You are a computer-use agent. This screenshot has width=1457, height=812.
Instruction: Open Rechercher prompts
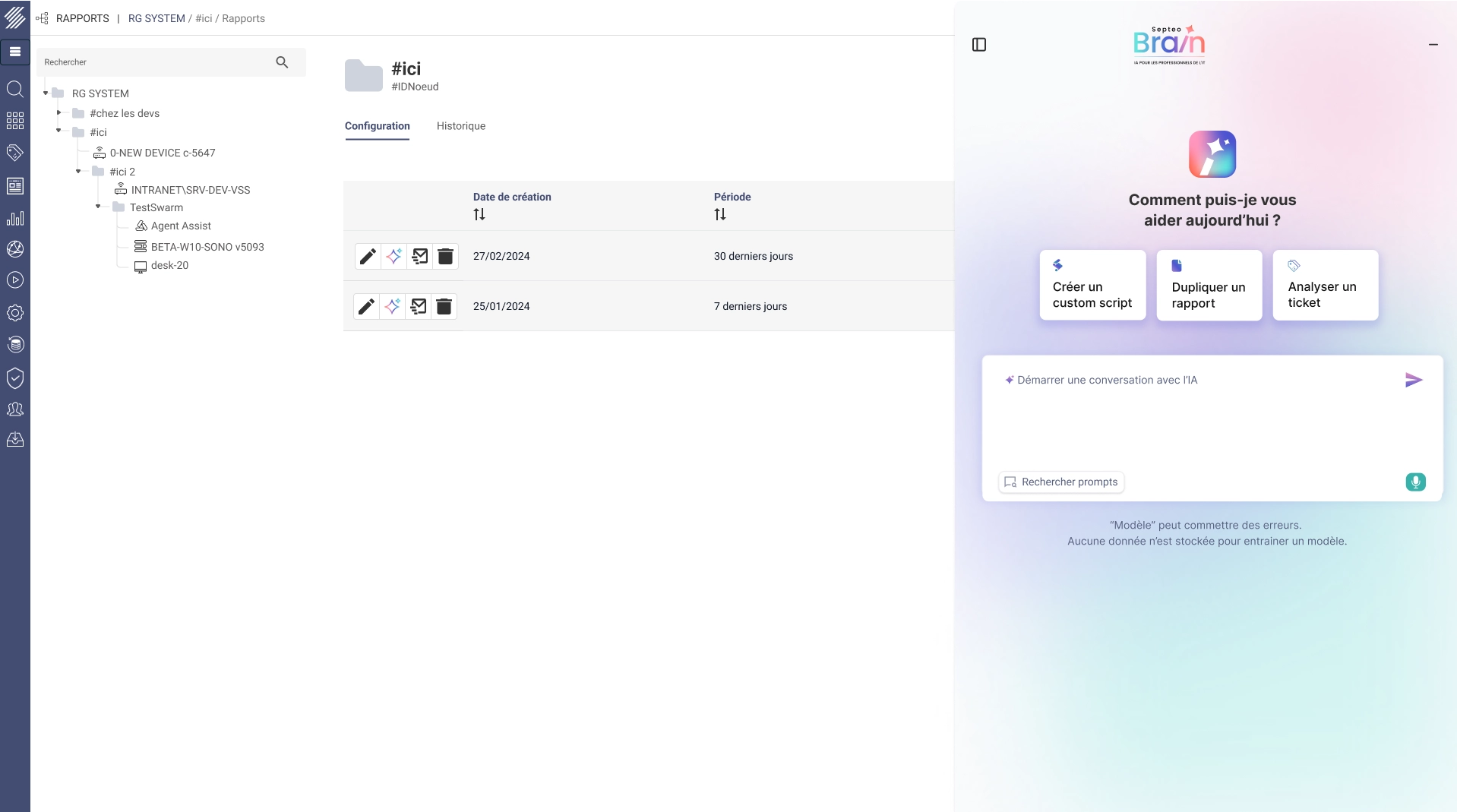click(x=1060, y=482)
